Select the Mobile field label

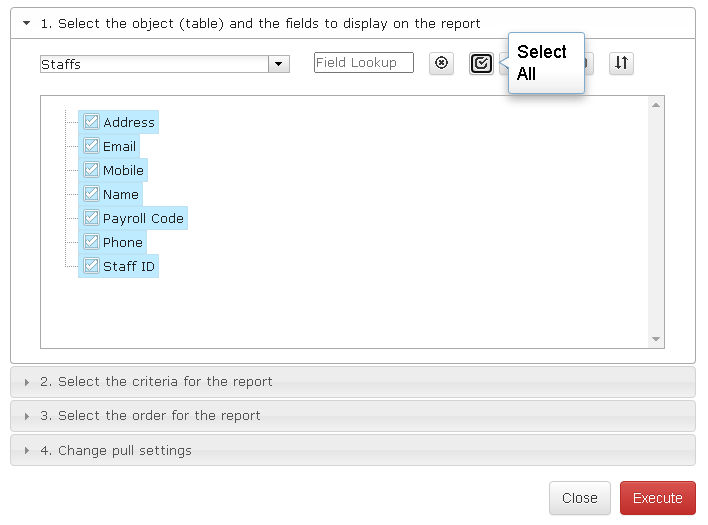click(x=123, y=170)
